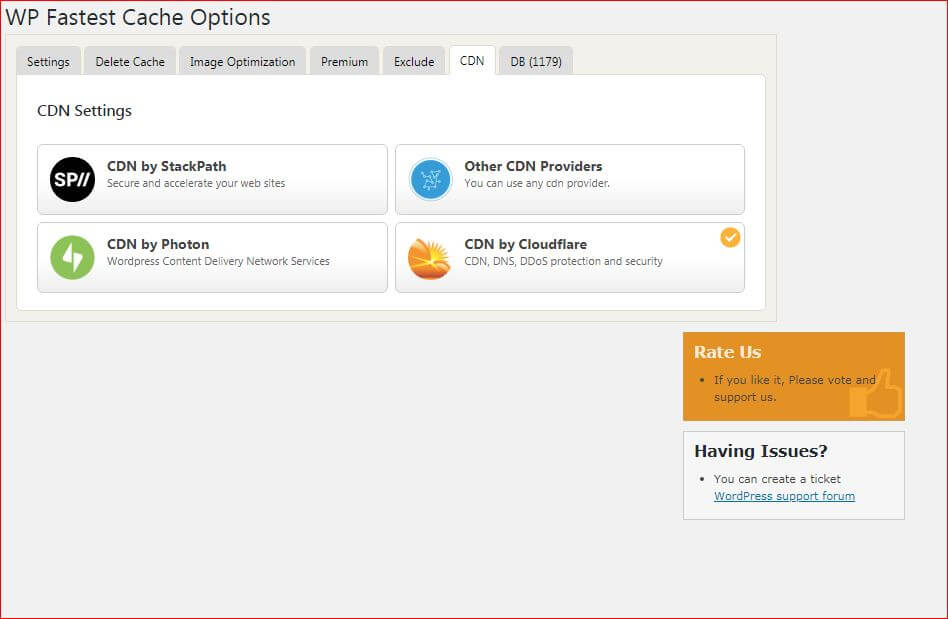Click the CDN by Cloudflare title
Screen dimensions: 948x619
pyautogui.click(x=525, y=244)
